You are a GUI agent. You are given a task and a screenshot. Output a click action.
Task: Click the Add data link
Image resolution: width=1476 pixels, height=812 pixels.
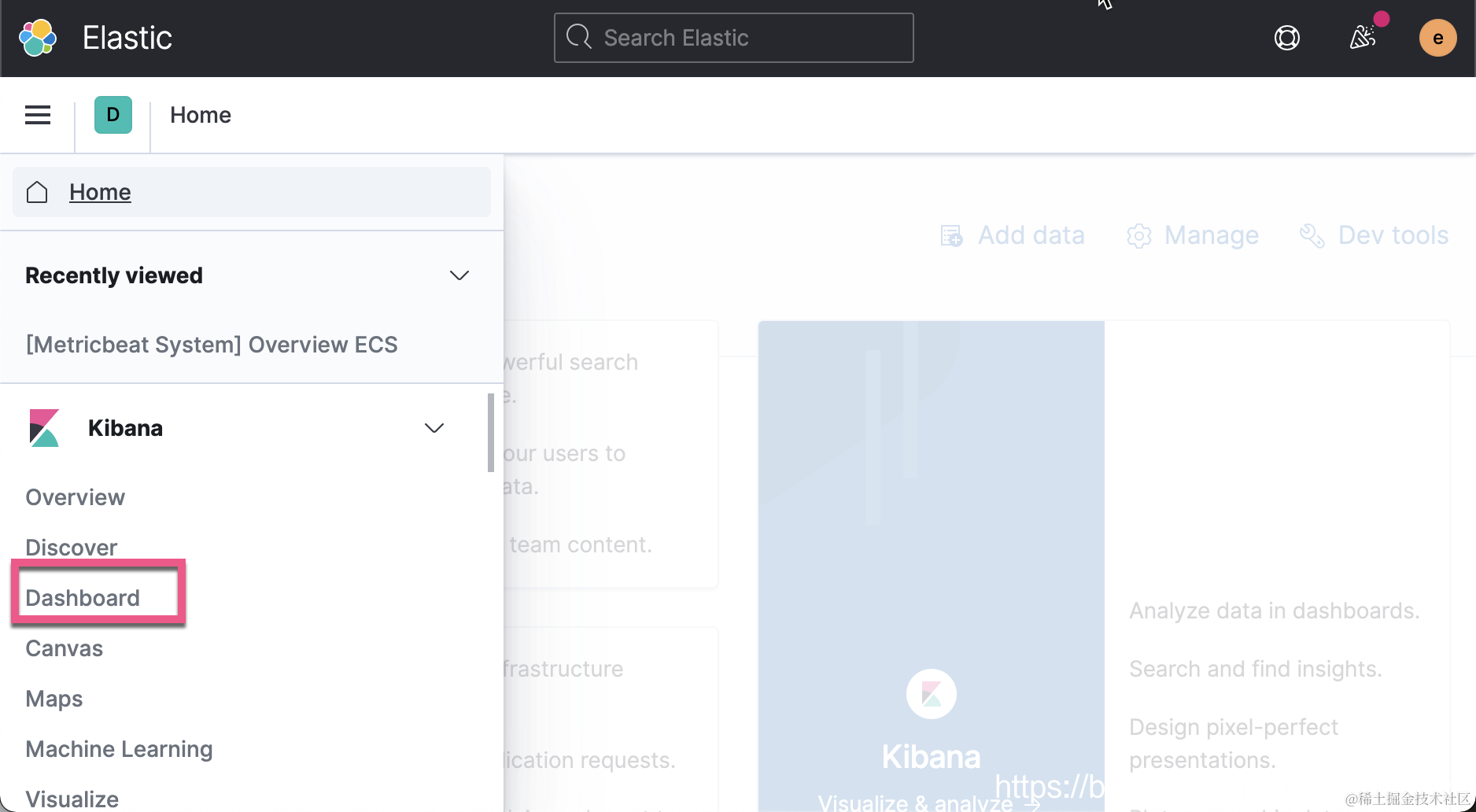click(x=1031, y=235)
